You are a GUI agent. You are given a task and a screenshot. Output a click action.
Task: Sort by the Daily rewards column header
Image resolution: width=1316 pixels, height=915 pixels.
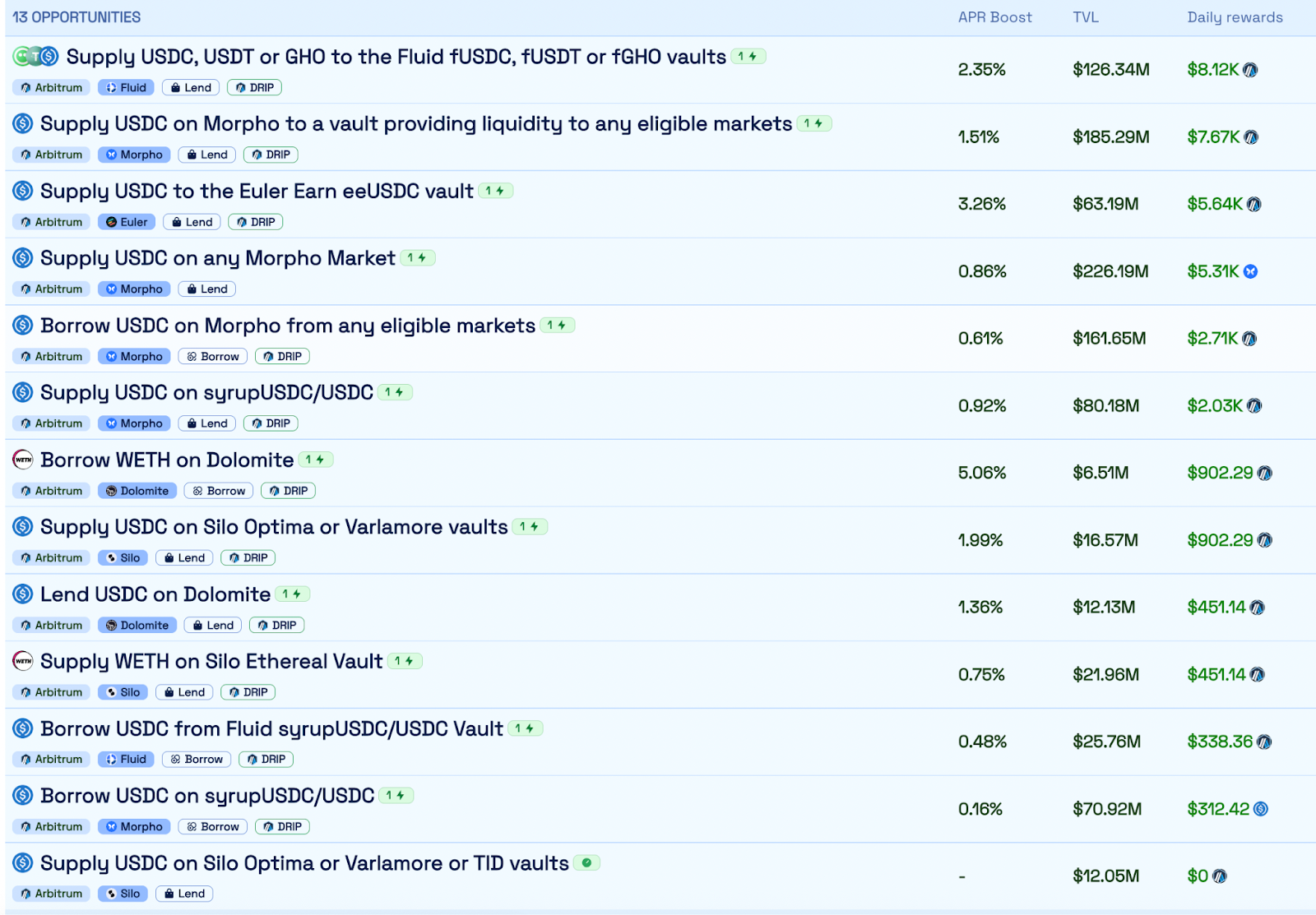(x=1235, y=17)
